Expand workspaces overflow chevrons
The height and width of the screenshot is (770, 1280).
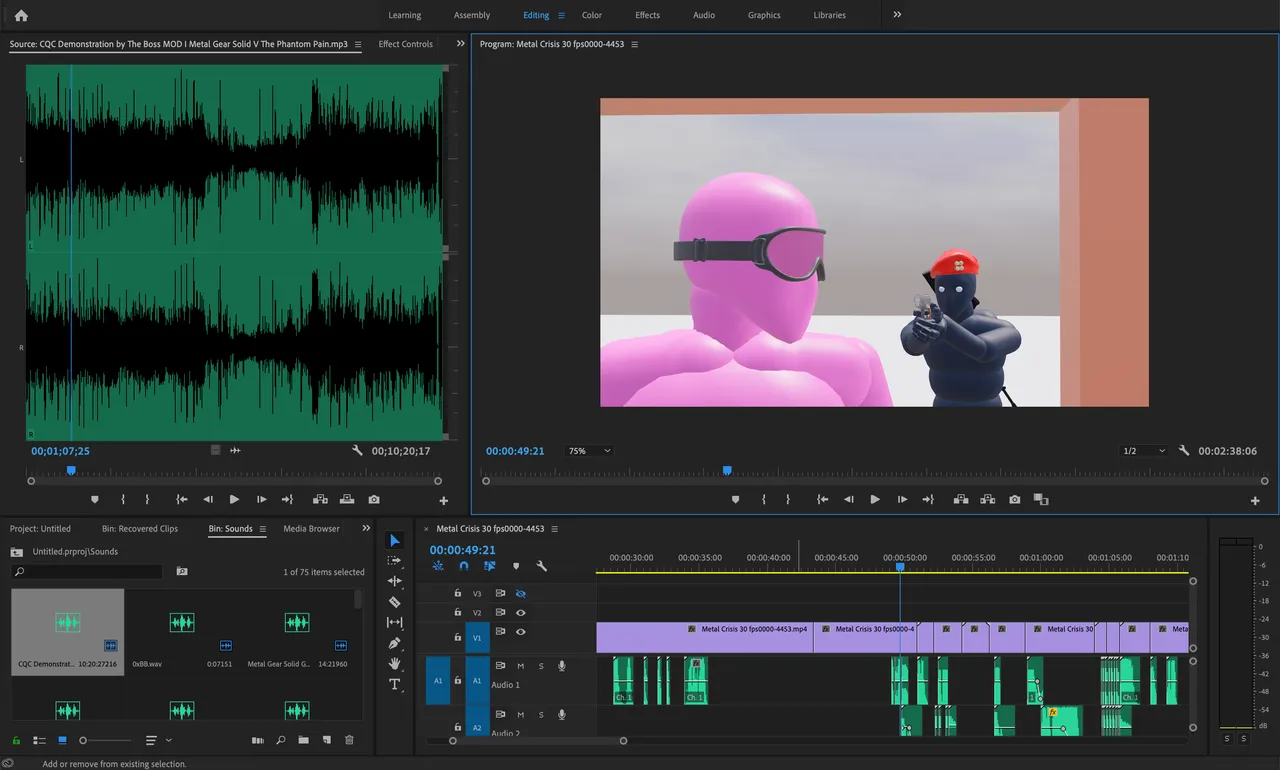[x=897, y=15]
